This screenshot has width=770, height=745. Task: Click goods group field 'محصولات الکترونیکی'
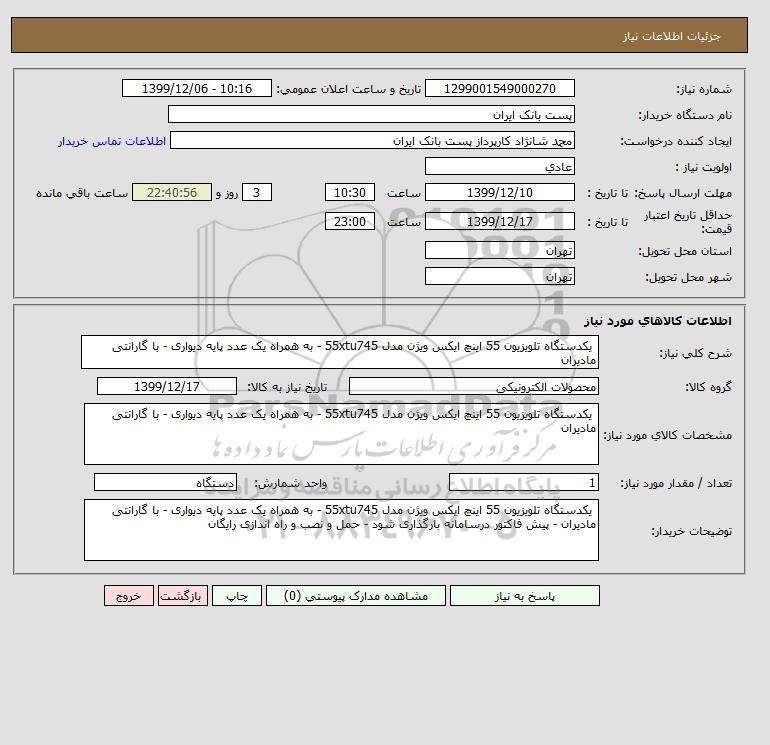point(473,386)
